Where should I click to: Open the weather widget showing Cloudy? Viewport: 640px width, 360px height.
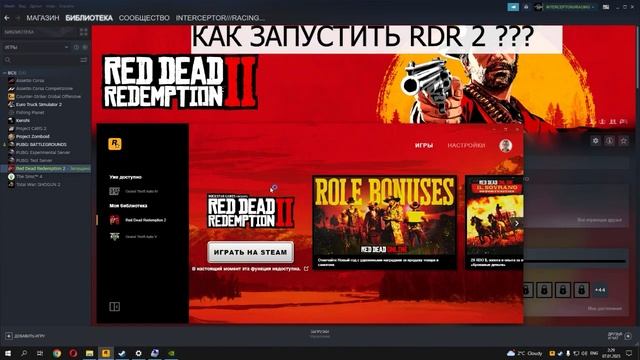pyautogui.click(x=524, y=353)
